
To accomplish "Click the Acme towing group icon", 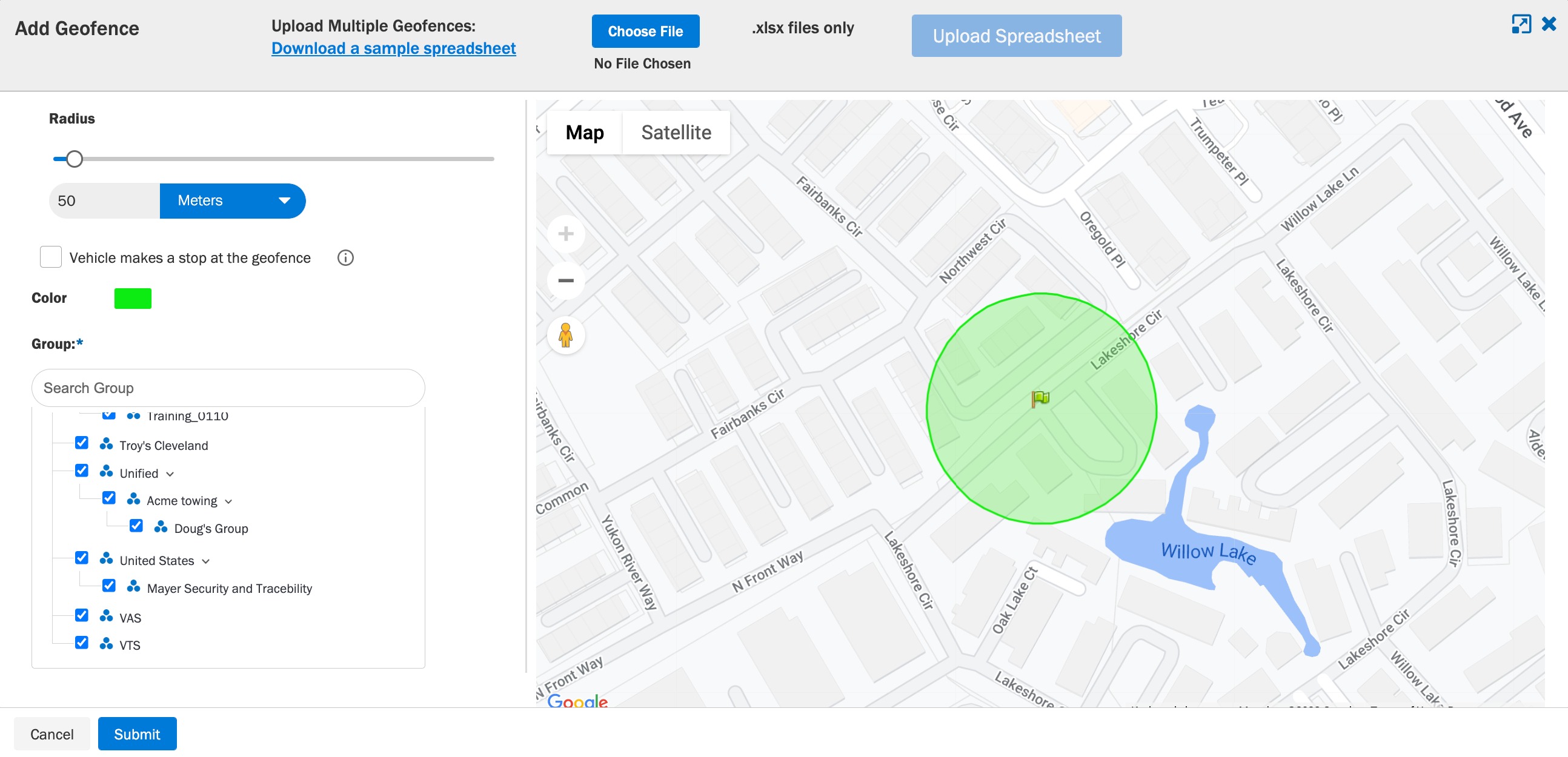I will [x=133, y=500].
